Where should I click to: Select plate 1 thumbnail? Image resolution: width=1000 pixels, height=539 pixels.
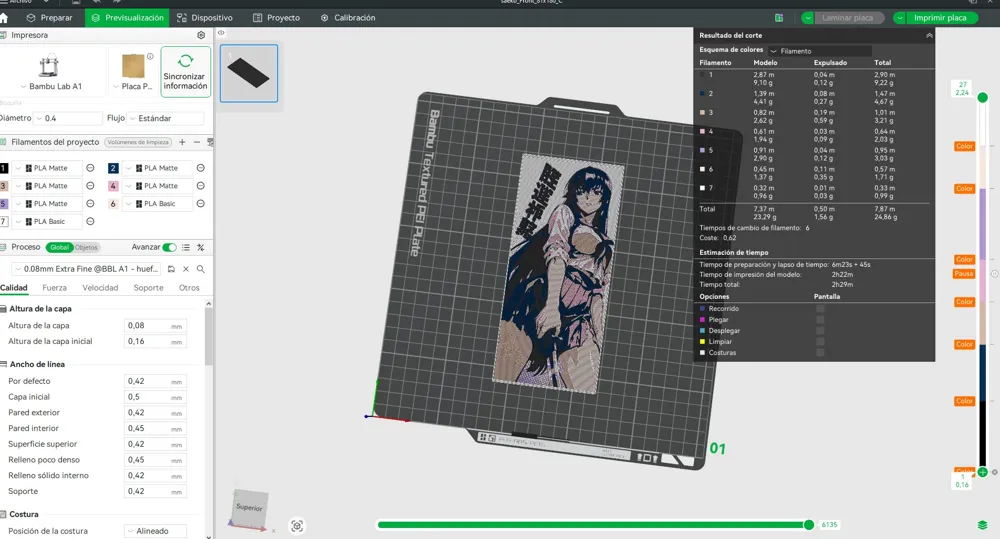pos(249,73)
